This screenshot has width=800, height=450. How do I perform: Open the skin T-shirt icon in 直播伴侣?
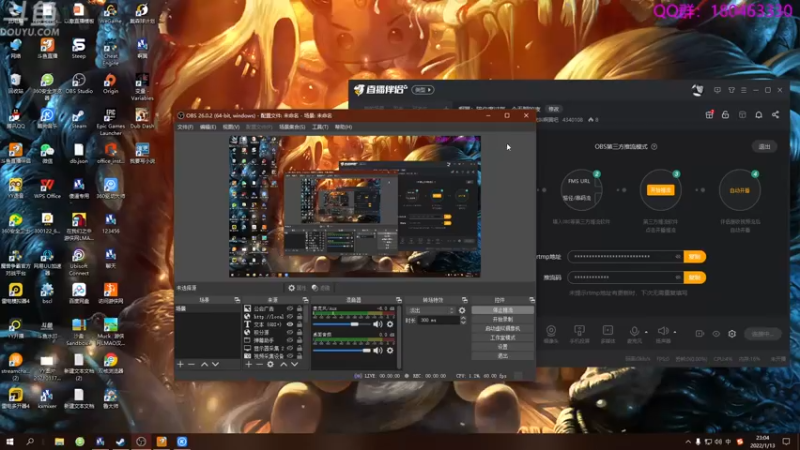coord(731,90)
